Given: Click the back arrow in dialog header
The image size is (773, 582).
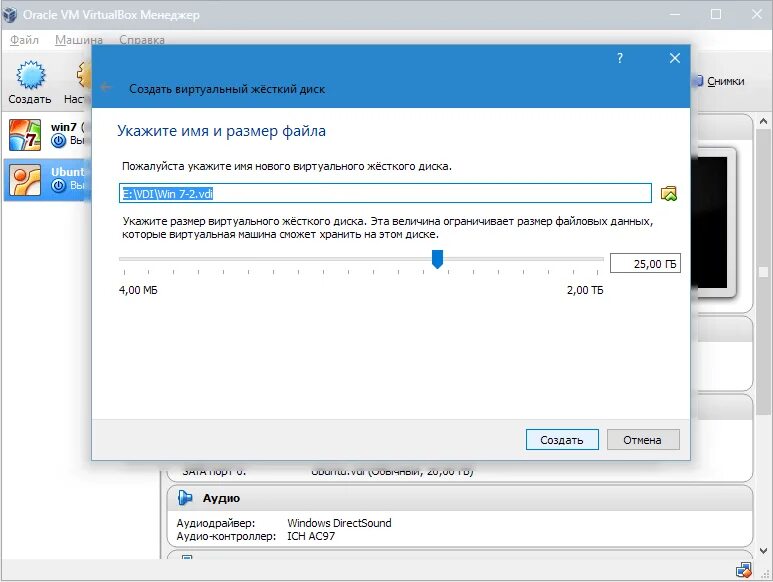Looking at the screenshot, I should (105, 88).
